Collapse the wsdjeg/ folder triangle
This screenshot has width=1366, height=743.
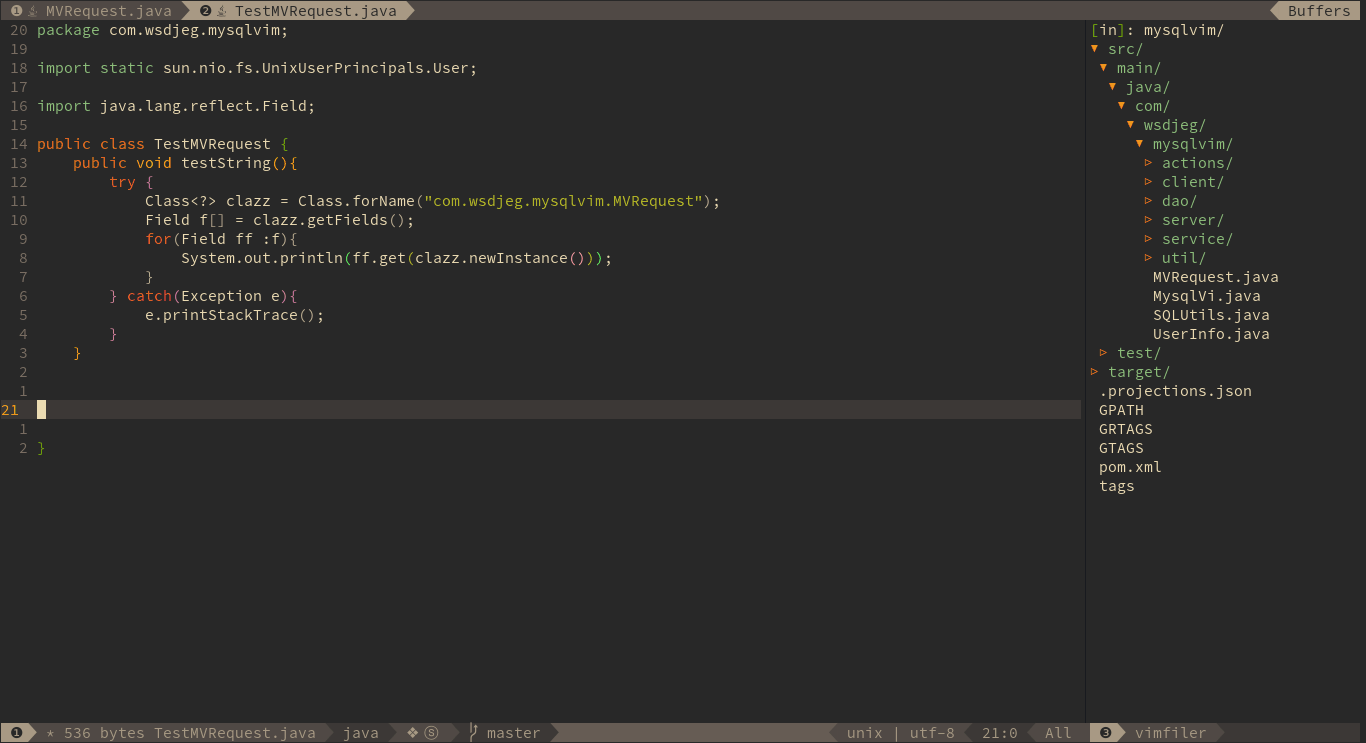click(1131, 125)
